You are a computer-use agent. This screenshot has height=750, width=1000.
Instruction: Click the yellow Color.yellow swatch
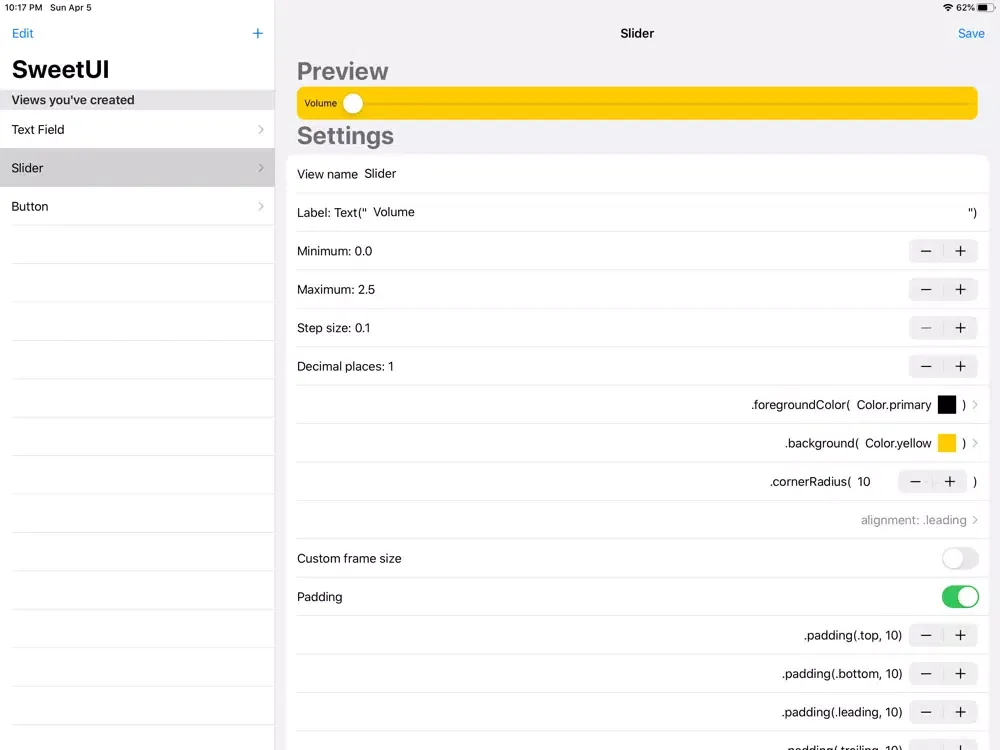click(x=946, y=443)
